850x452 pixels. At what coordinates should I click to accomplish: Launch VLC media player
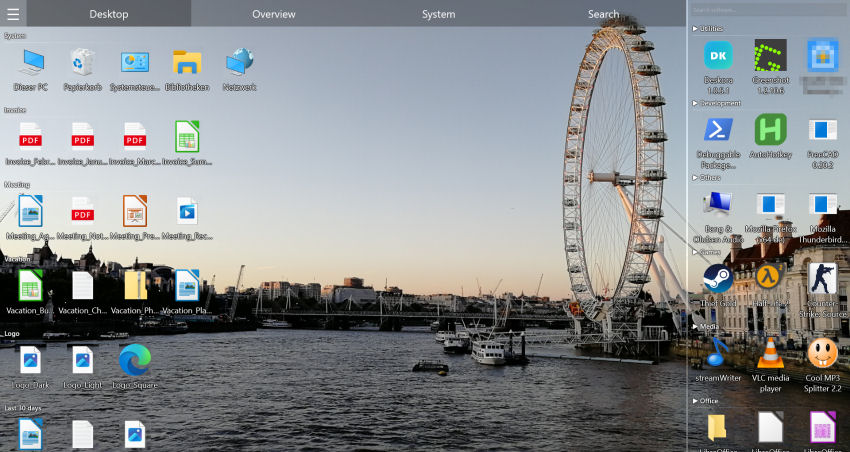coord(770,365)
